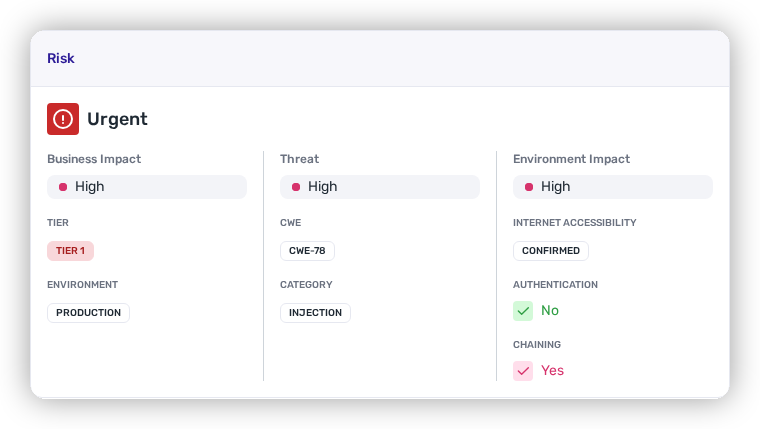
Task: Click the Threat column label
Action: tap(300, 159)
